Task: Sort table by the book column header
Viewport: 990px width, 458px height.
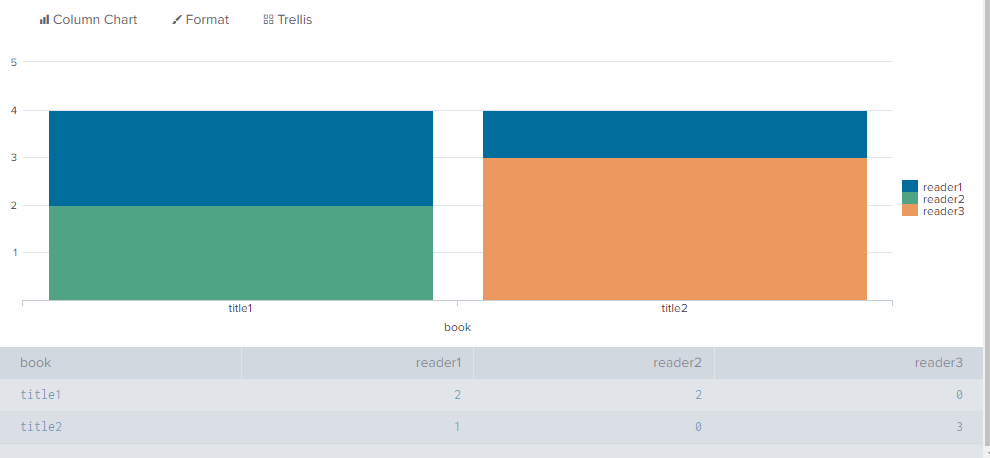Action: tap(36, 363)
